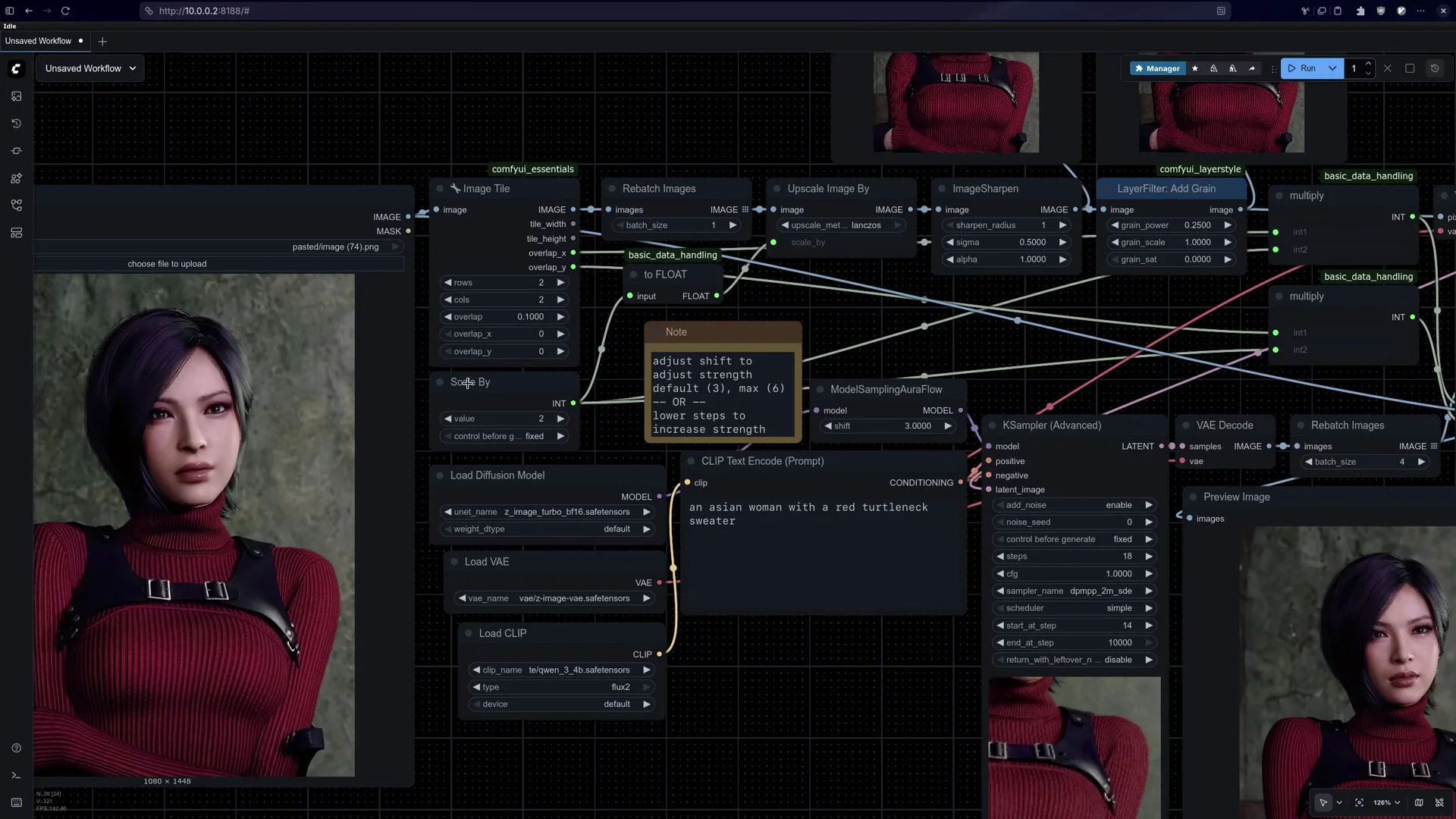1456x819 pixels.
Task: Toggle the console terminal icon in sidebar
Action: [x=16, y=775]
